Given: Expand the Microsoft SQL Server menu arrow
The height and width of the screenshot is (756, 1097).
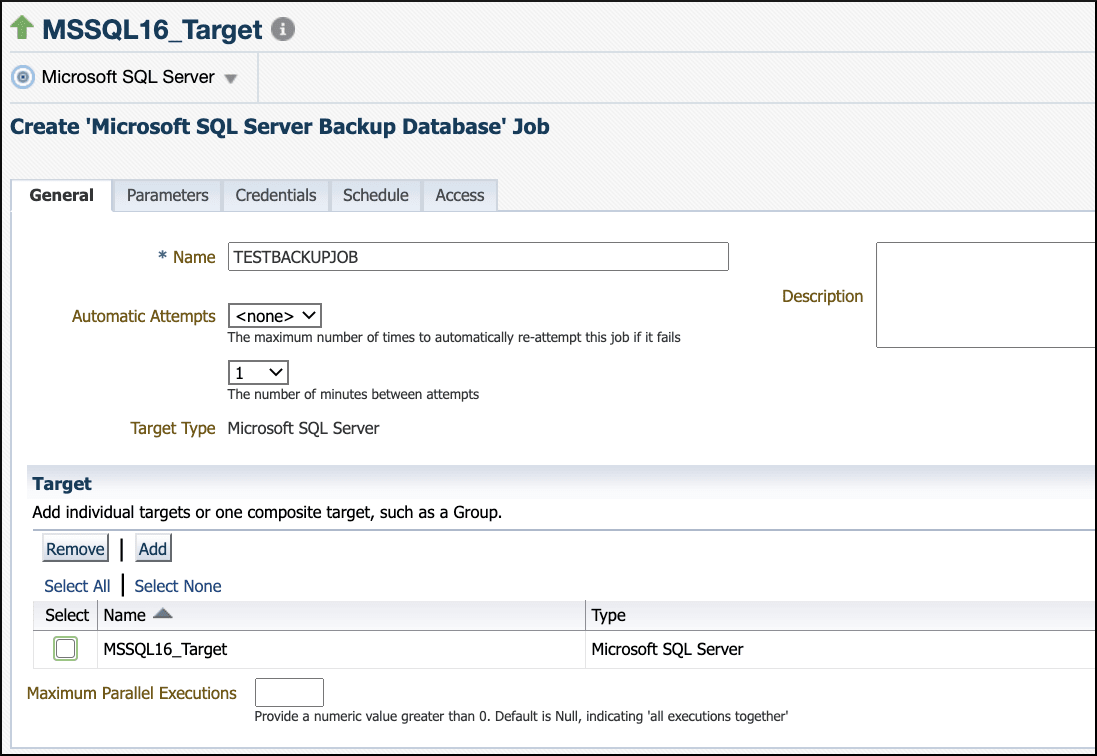Looking at the screenshot, I should (x=230, y=77).
